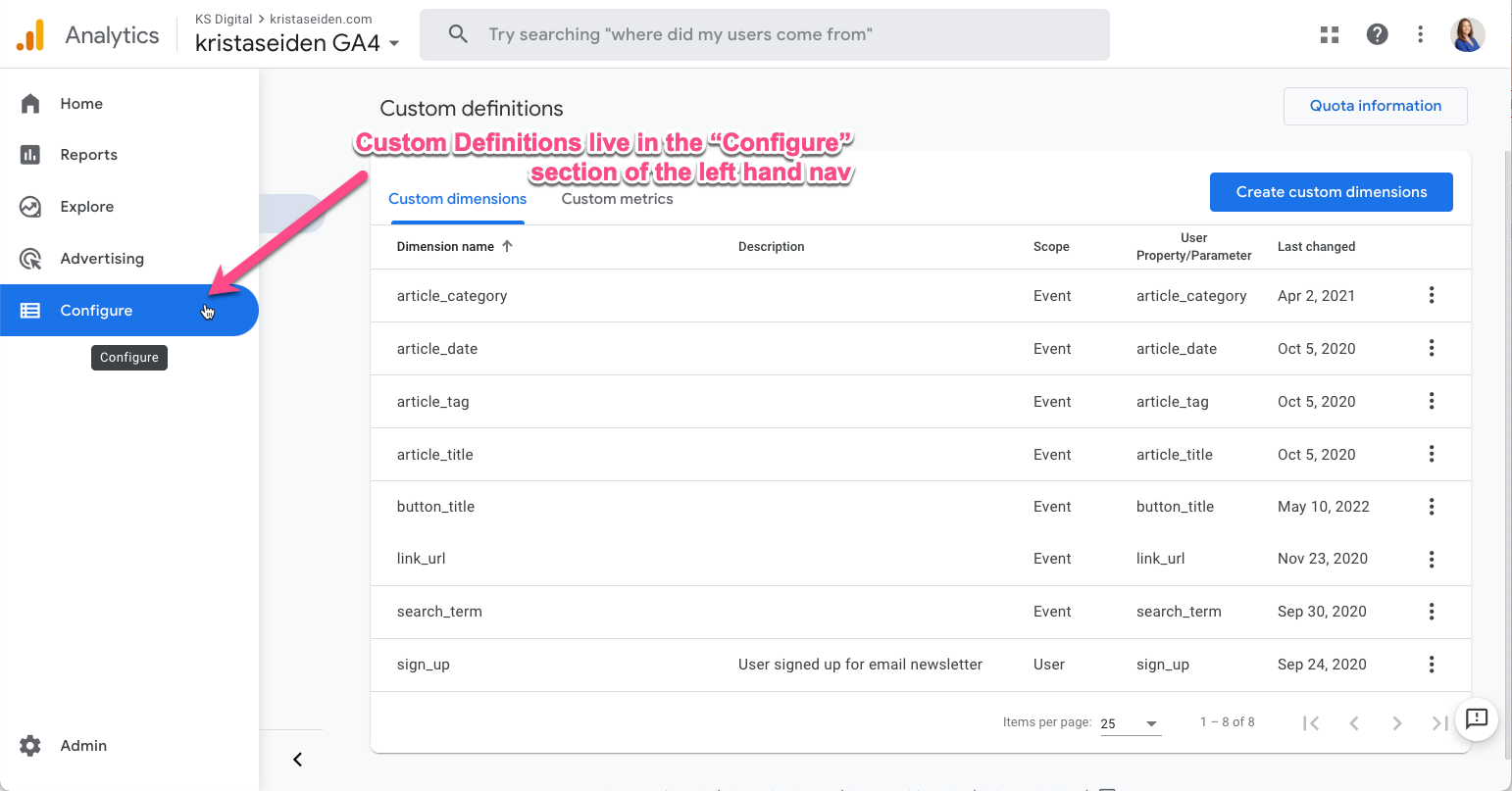This screenshot has width=1512, height=791.
Task: Click the Quota information button
Action: pos(1375,106)
